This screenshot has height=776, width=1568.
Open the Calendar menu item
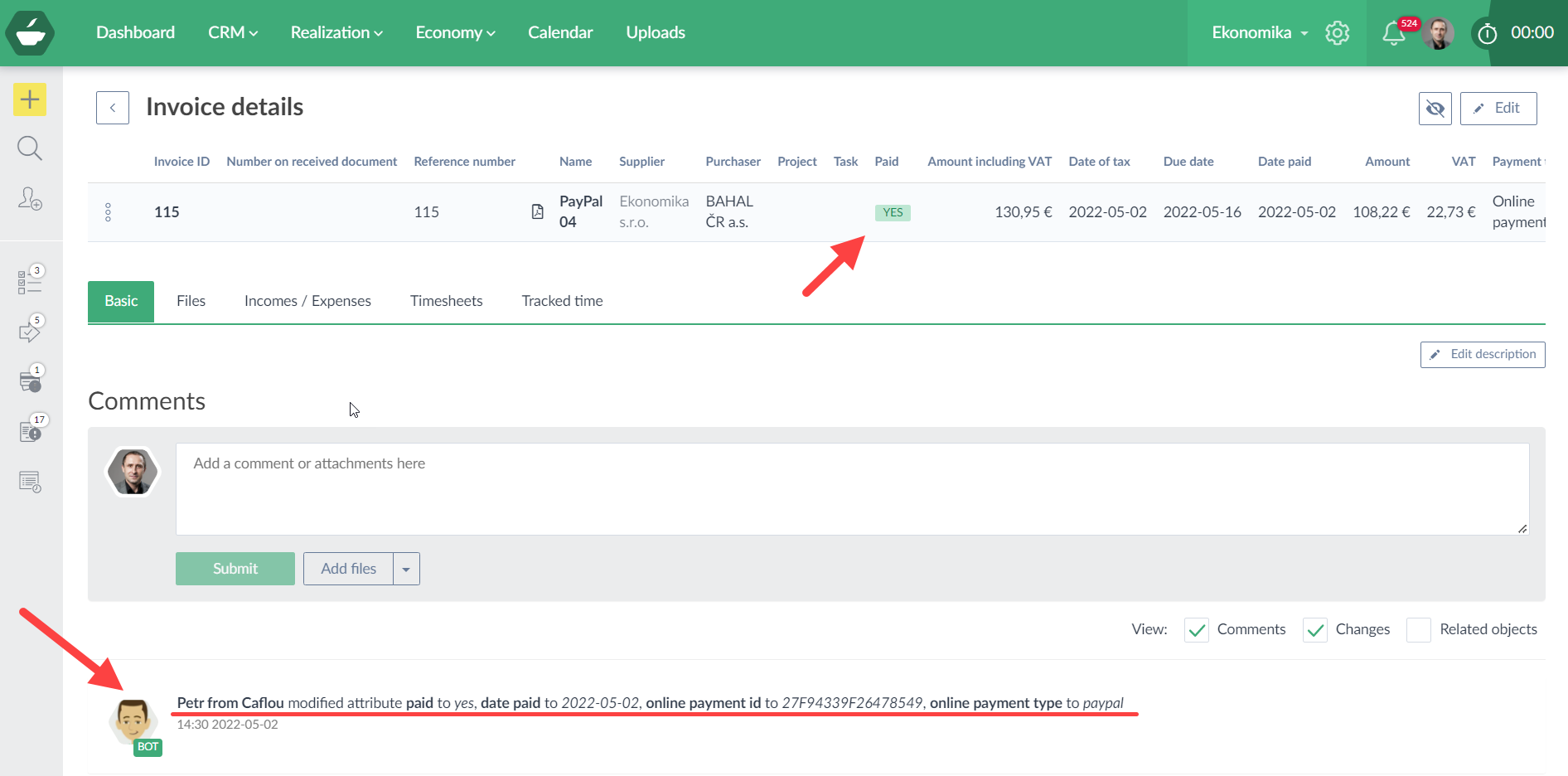(x=560, y=32)
